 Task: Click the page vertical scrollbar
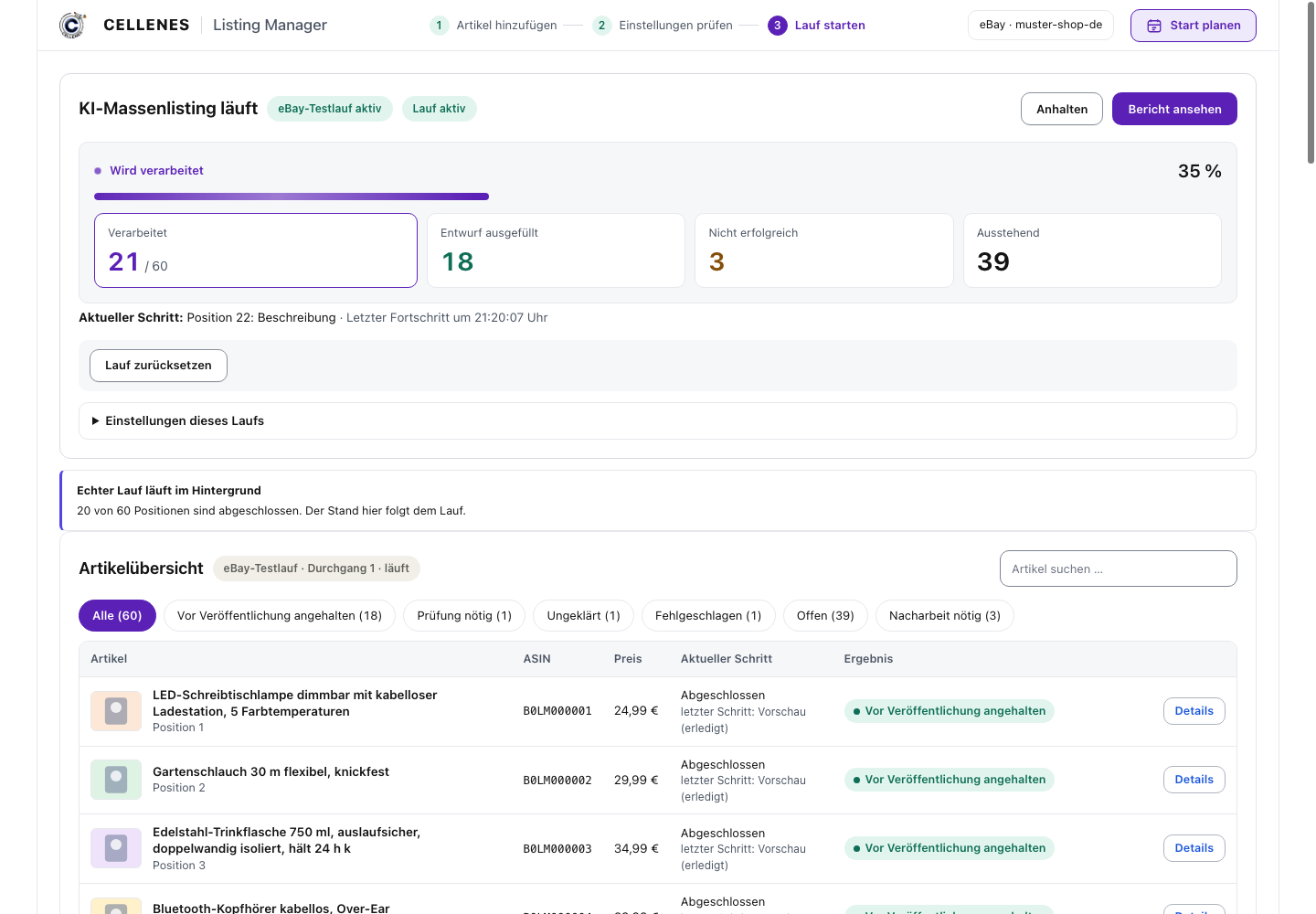1311,82
